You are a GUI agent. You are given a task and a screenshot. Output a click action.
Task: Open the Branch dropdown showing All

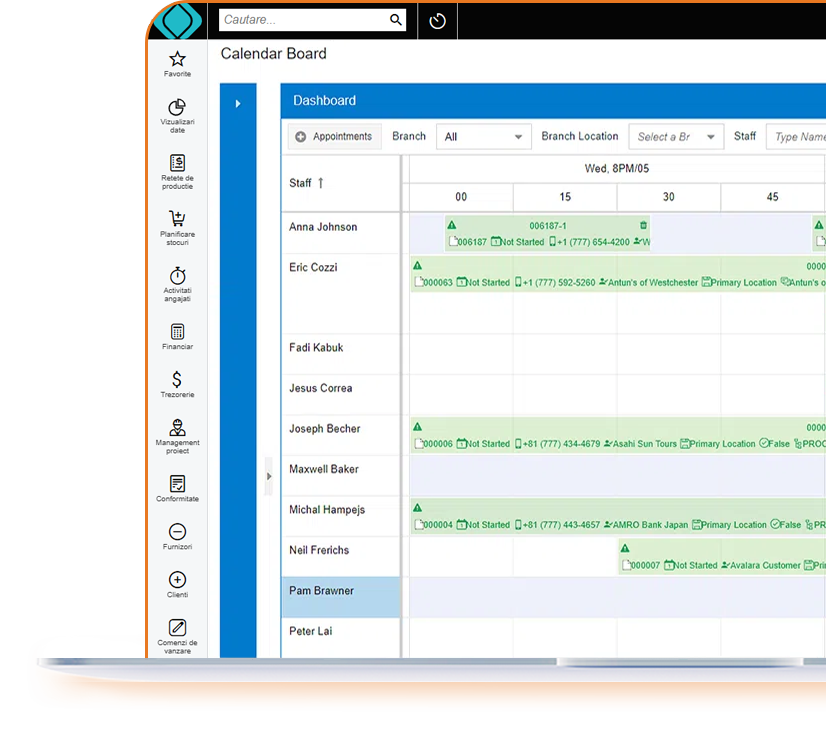tap(484, 137)
